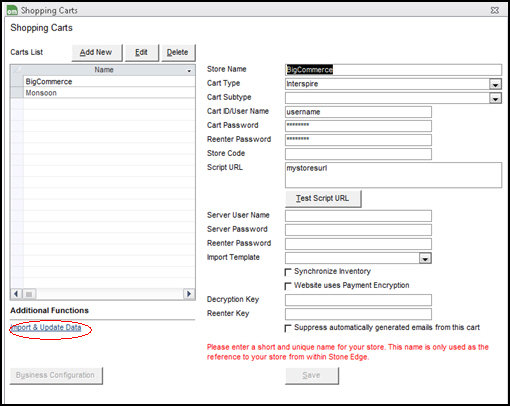Select Monsoon in the carts list
The height and width of the screenshot is (406, 510).
109,93
